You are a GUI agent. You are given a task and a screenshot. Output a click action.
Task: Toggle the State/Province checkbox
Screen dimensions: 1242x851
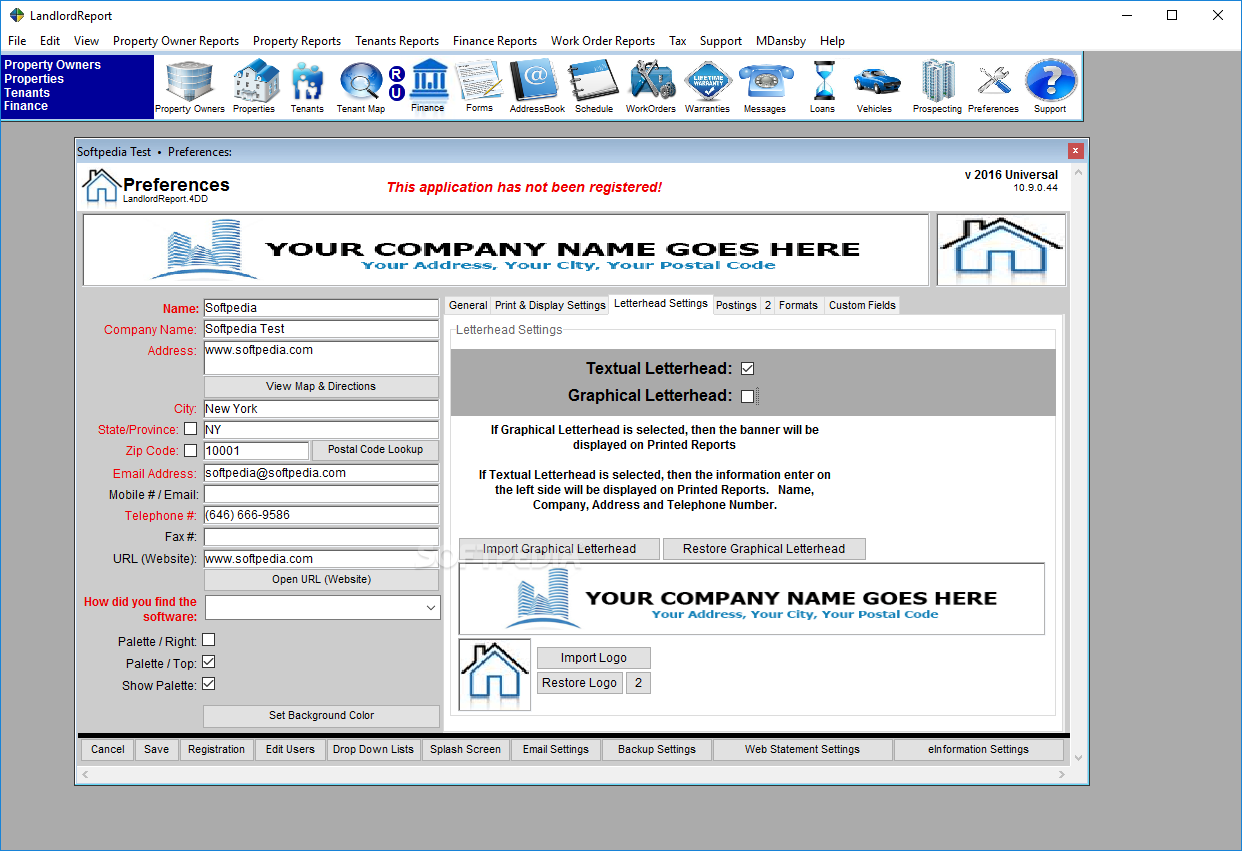pyautogui.click(x=190, y=429)
